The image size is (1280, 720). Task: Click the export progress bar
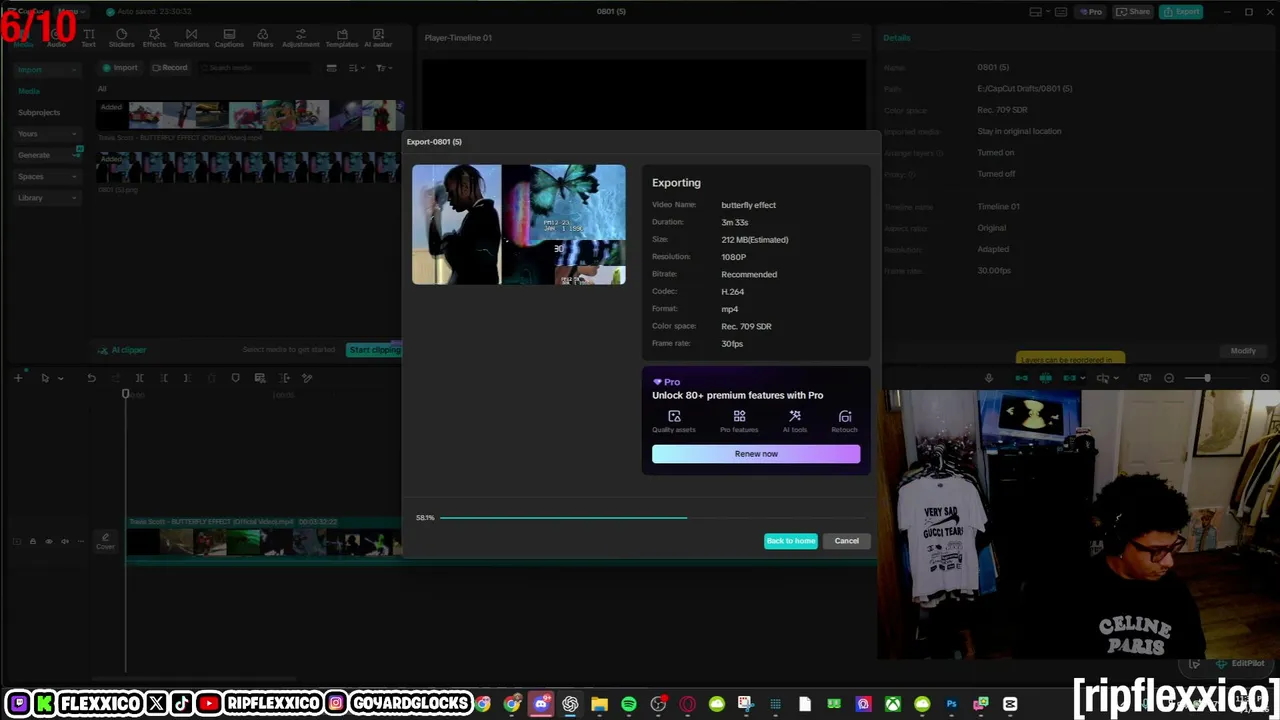652,518
